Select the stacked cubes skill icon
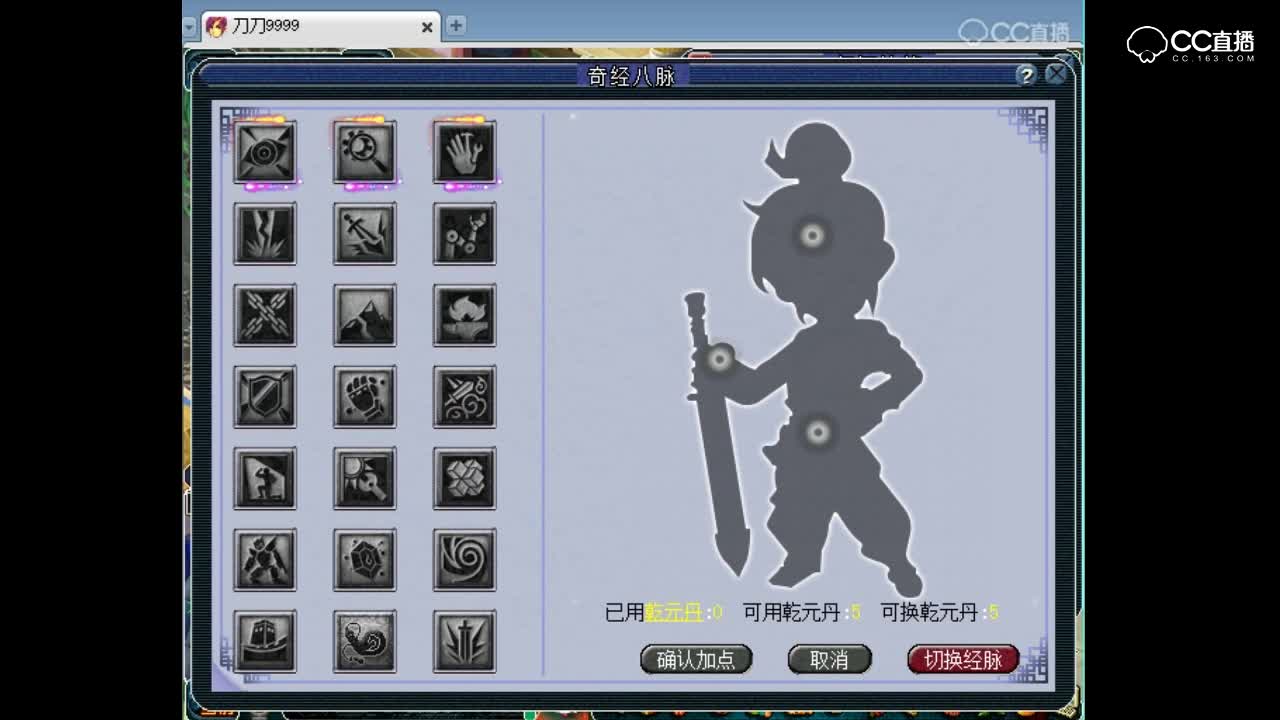The image size is (1280, 720). click(x=465, y=478)
